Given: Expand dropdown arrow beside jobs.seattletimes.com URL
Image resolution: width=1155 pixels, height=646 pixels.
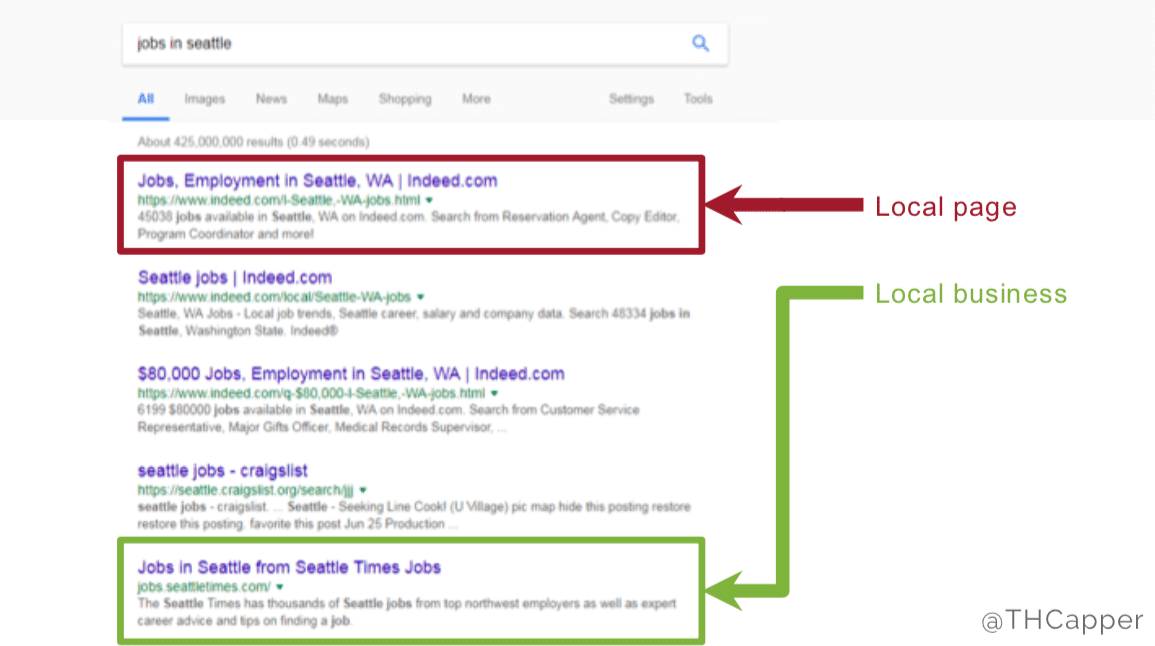Looking at the screenshot, I should (280, 587).
